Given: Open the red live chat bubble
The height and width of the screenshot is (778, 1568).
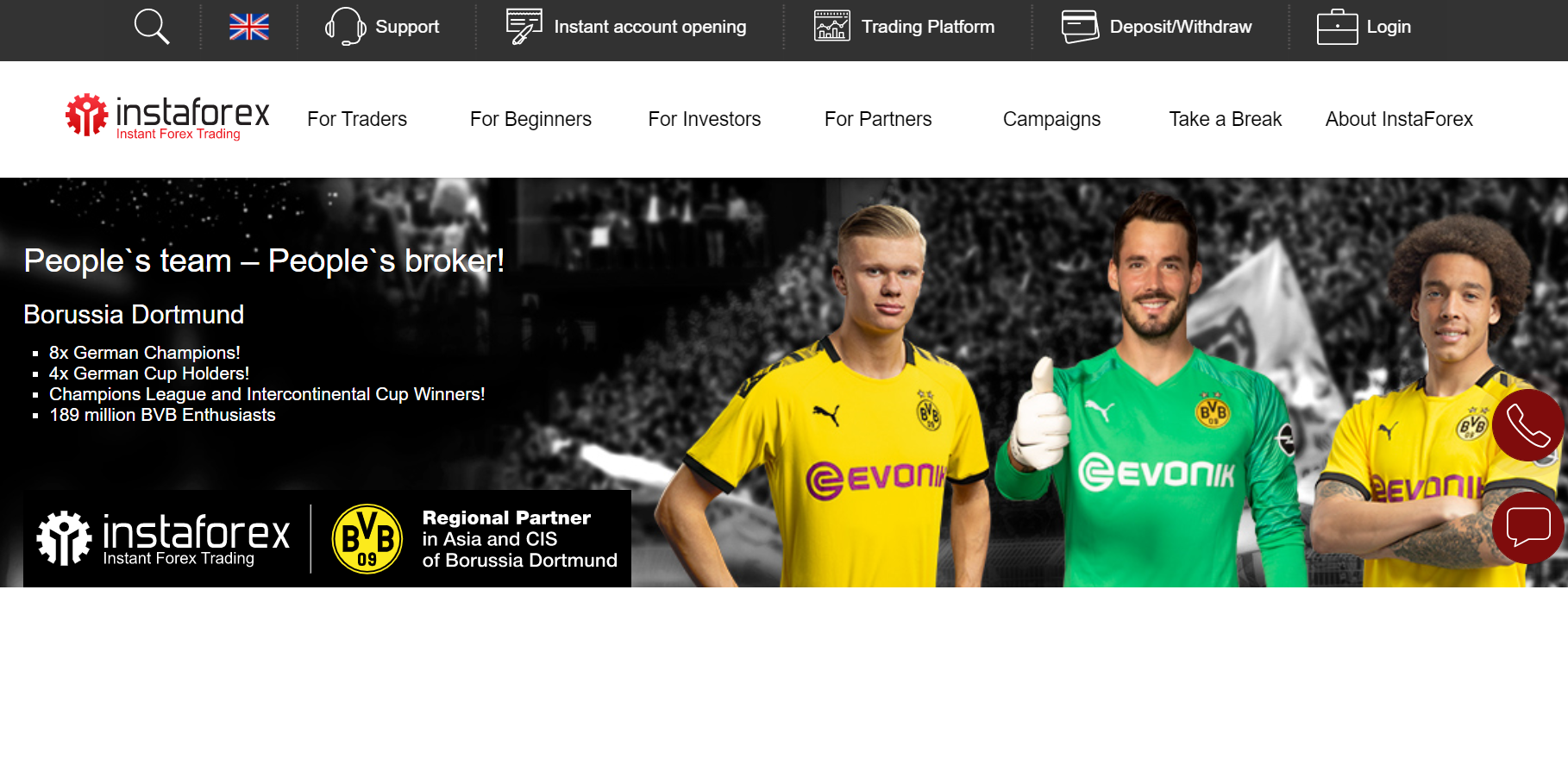Looking at the screenshot, I should [x=1527, y=528].
